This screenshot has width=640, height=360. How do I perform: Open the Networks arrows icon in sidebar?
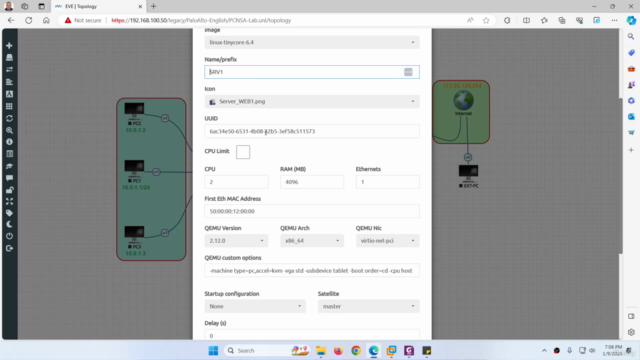pos(9,70)
